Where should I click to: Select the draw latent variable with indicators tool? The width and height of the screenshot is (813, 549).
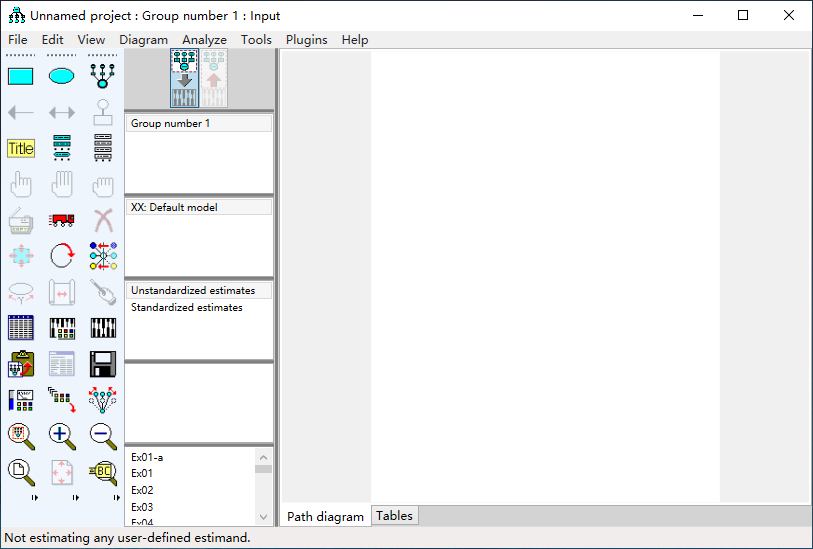(x=103, y=76)
